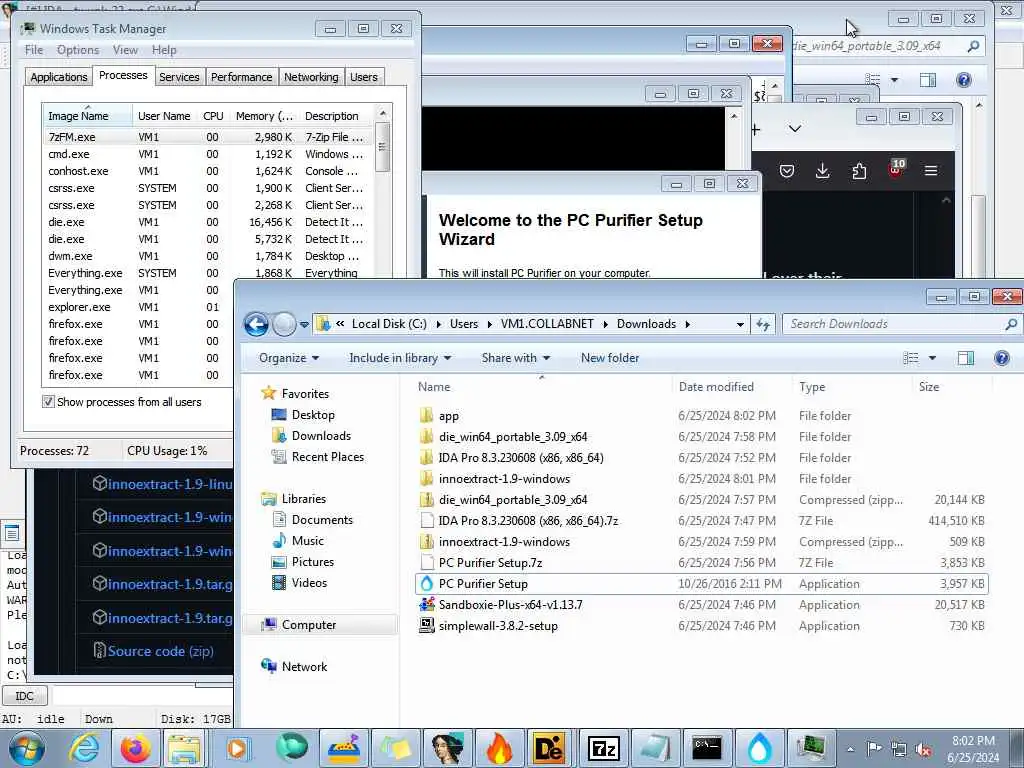
Task: Open Firefox list all tabs chevron
Action: (x=794, y=129)
